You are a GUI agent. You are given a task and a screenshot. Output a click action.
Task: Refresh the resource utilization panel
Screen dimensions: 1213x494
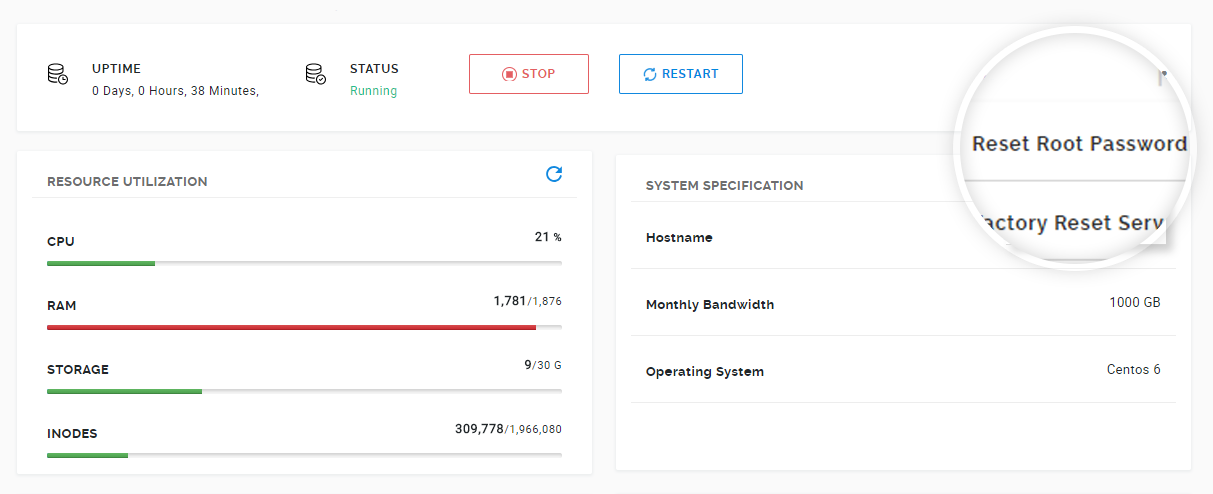[x=553, y=174]
